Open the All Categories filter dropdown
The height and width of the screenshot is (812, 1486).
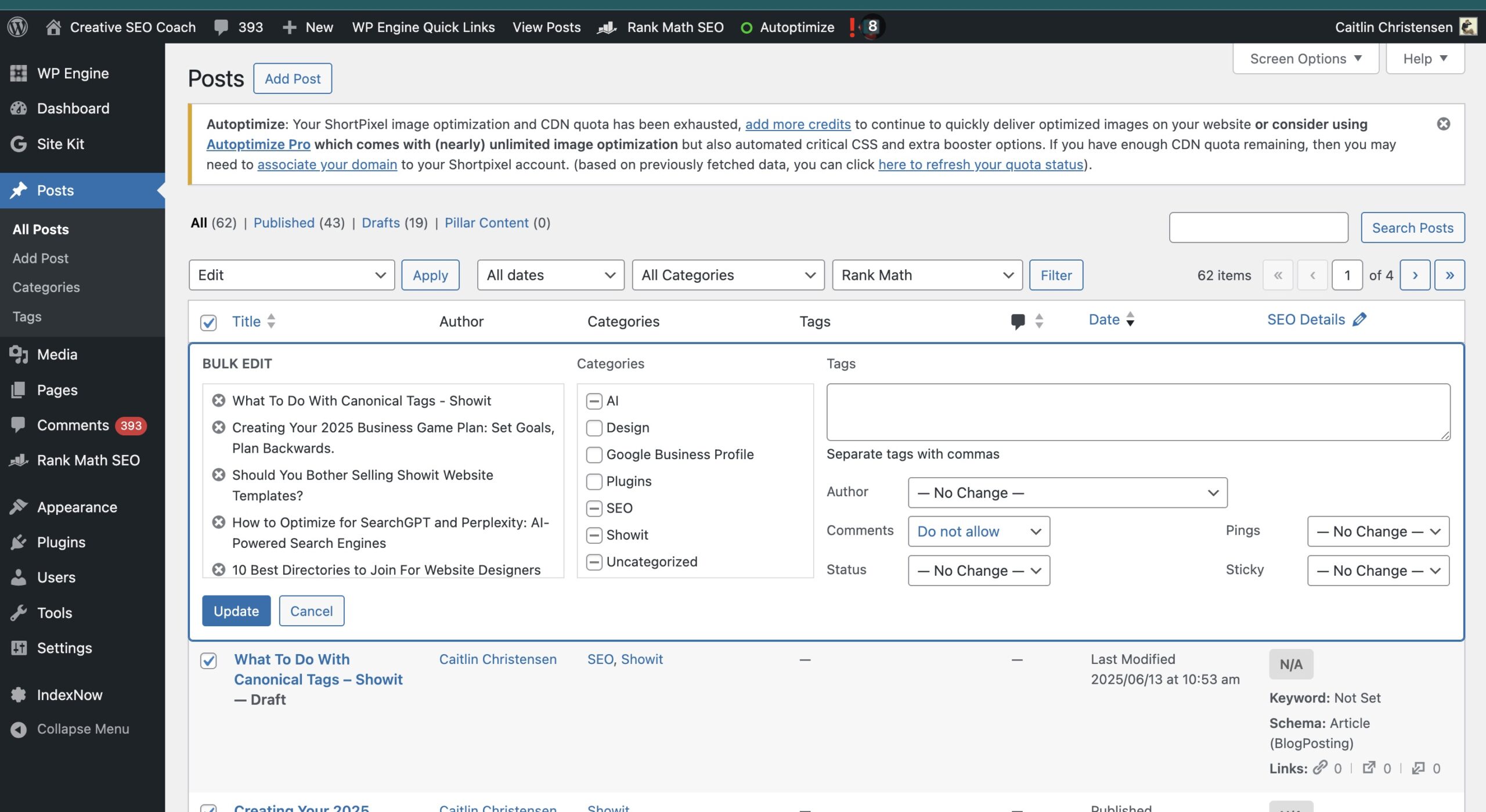click(x=727, y=275)
